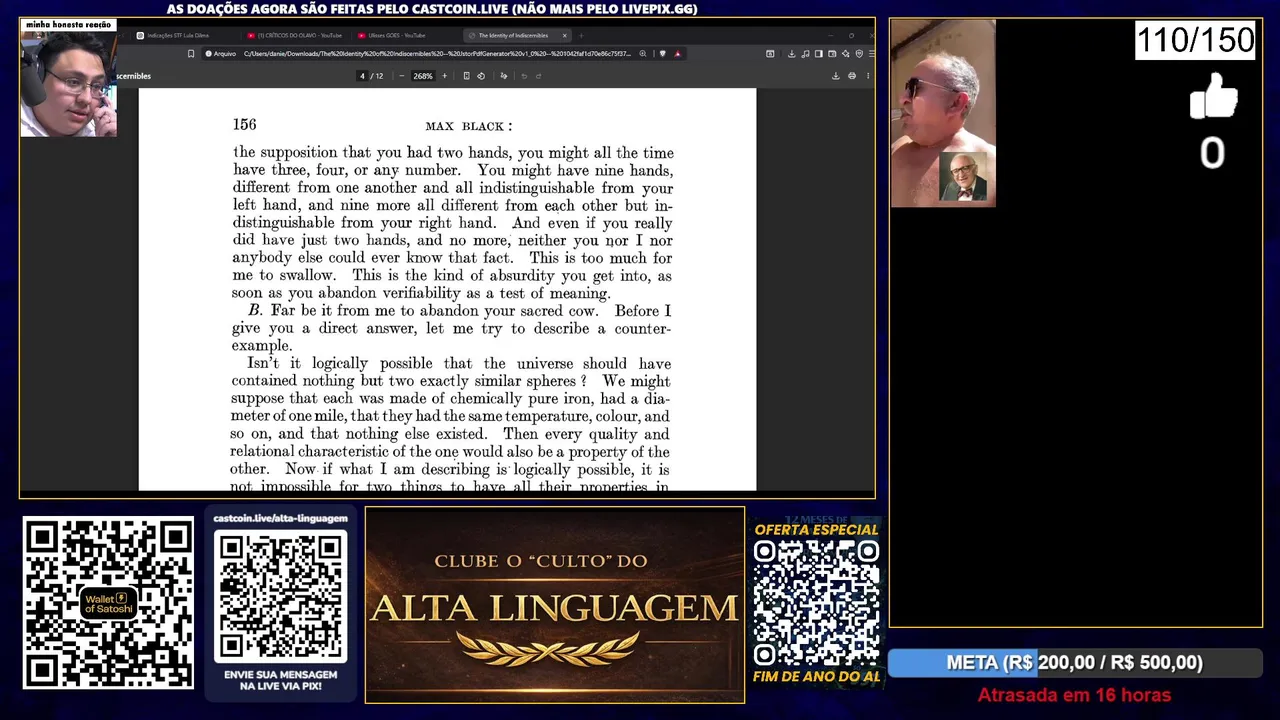1280x720 pixels.
Task: Toggle the browser sidebar panel icon
Action: [819, 54]
